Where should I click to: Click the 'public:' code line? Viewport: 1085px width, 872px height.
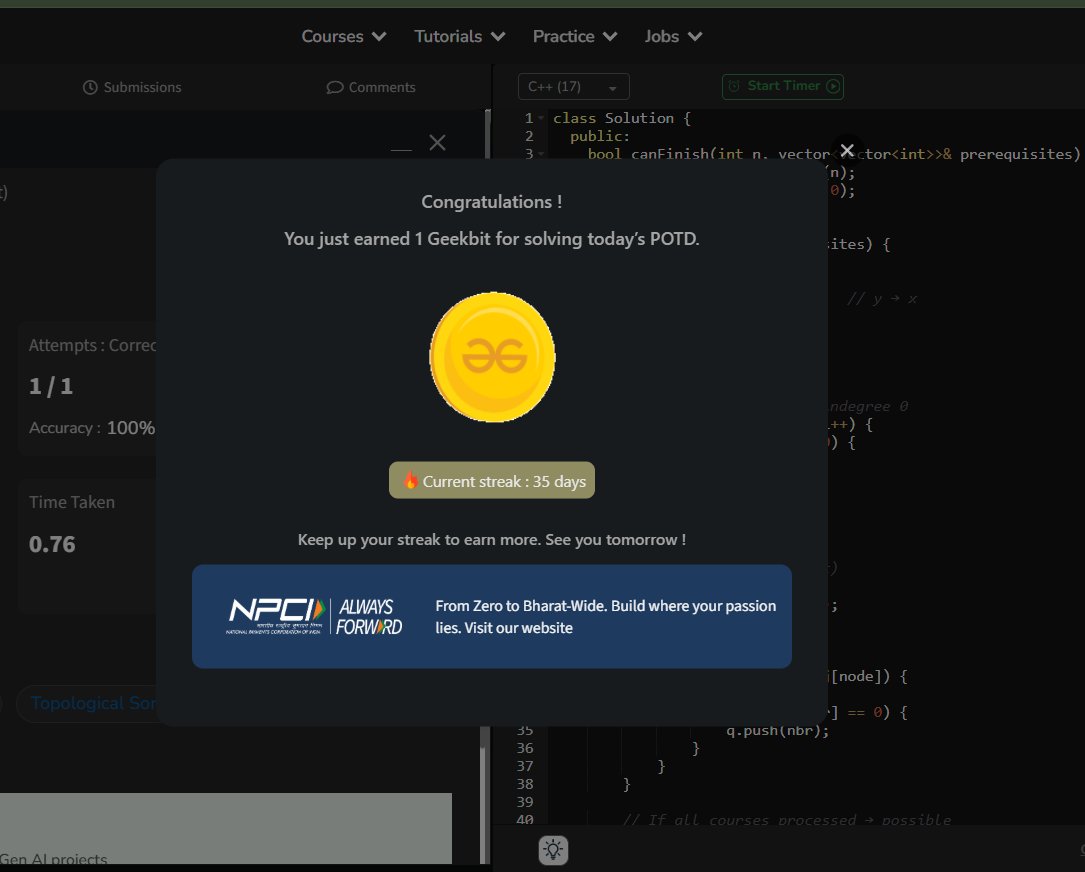point(600,136)
